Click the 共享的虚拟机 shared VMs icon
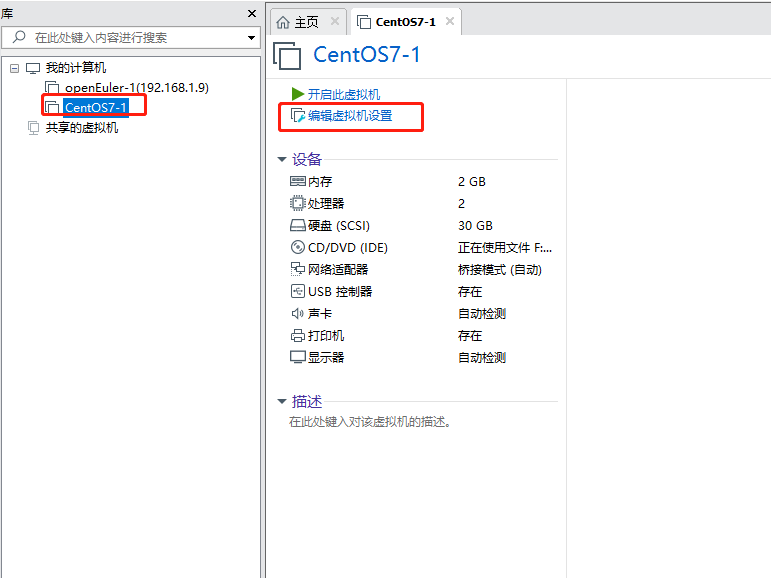Viewport: 771px width, 578px height. click(x=33, y=128)
